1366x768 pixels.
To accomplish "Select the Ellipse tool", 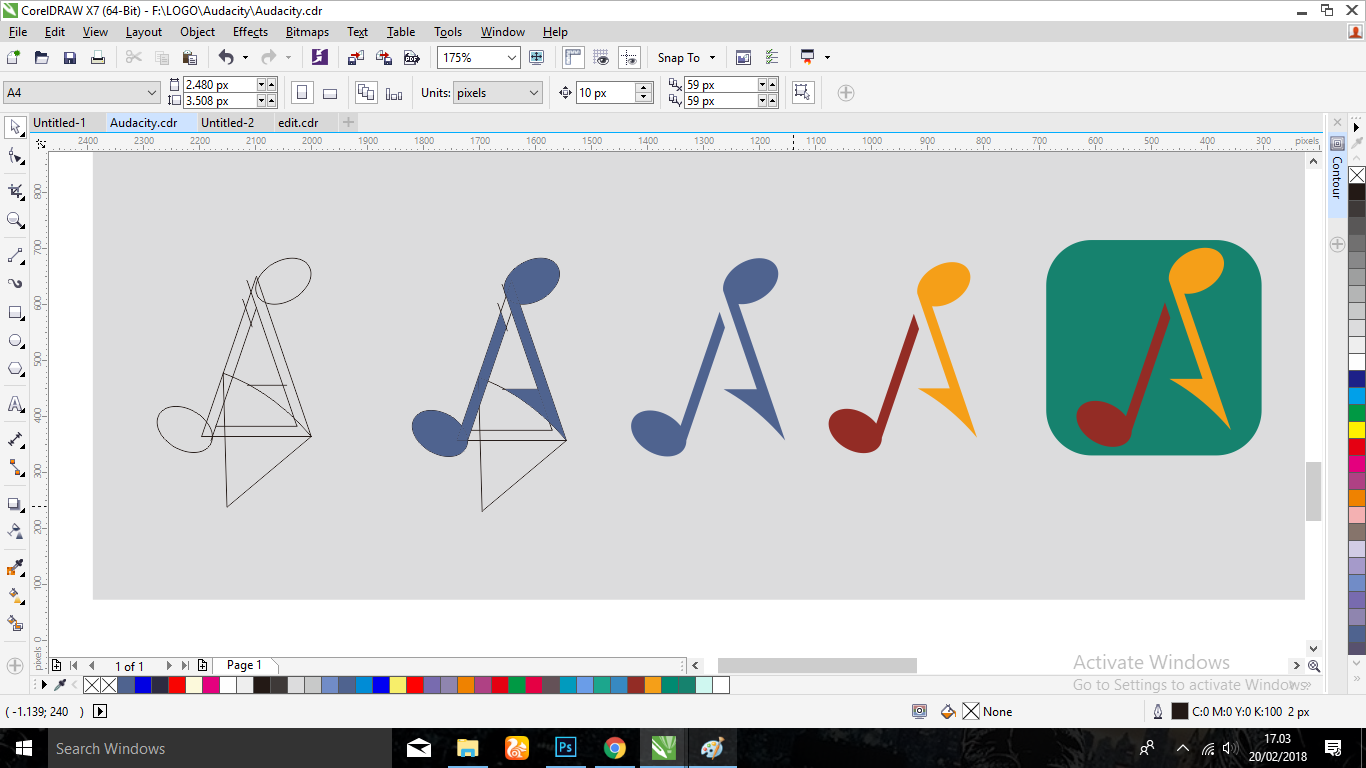I will point(15,340).
